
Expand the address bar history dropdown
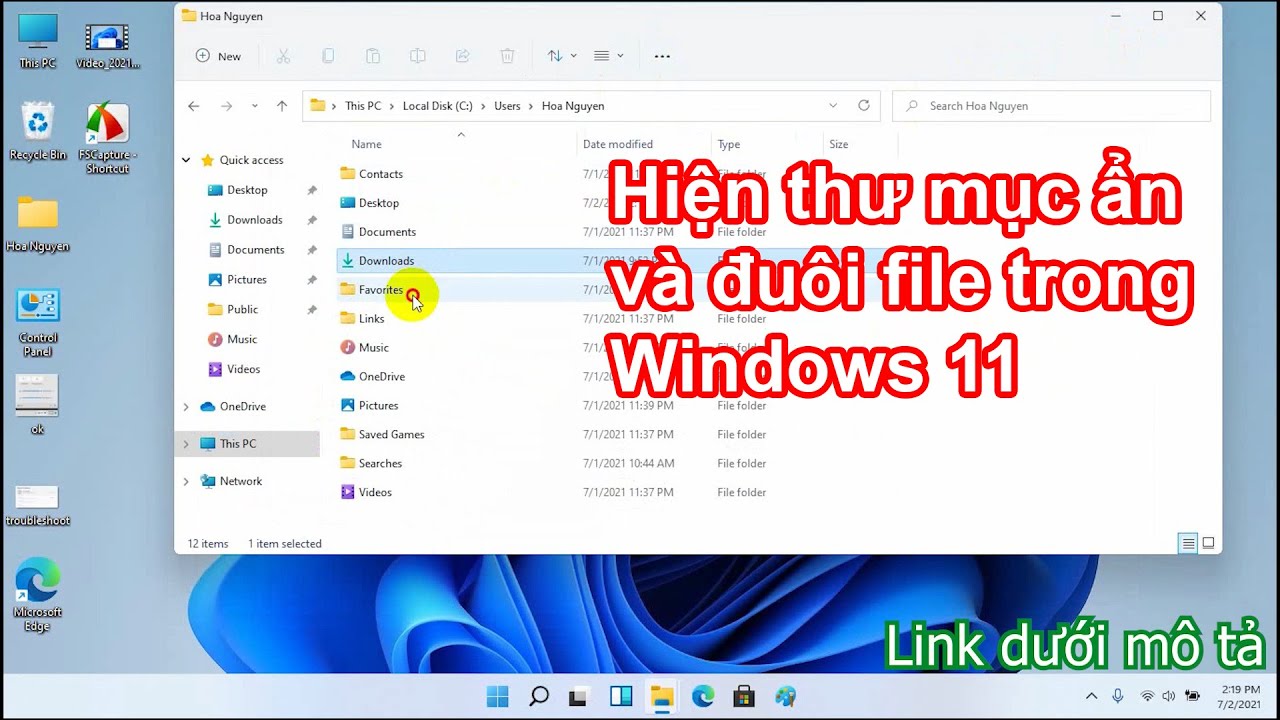coord(833,106)
